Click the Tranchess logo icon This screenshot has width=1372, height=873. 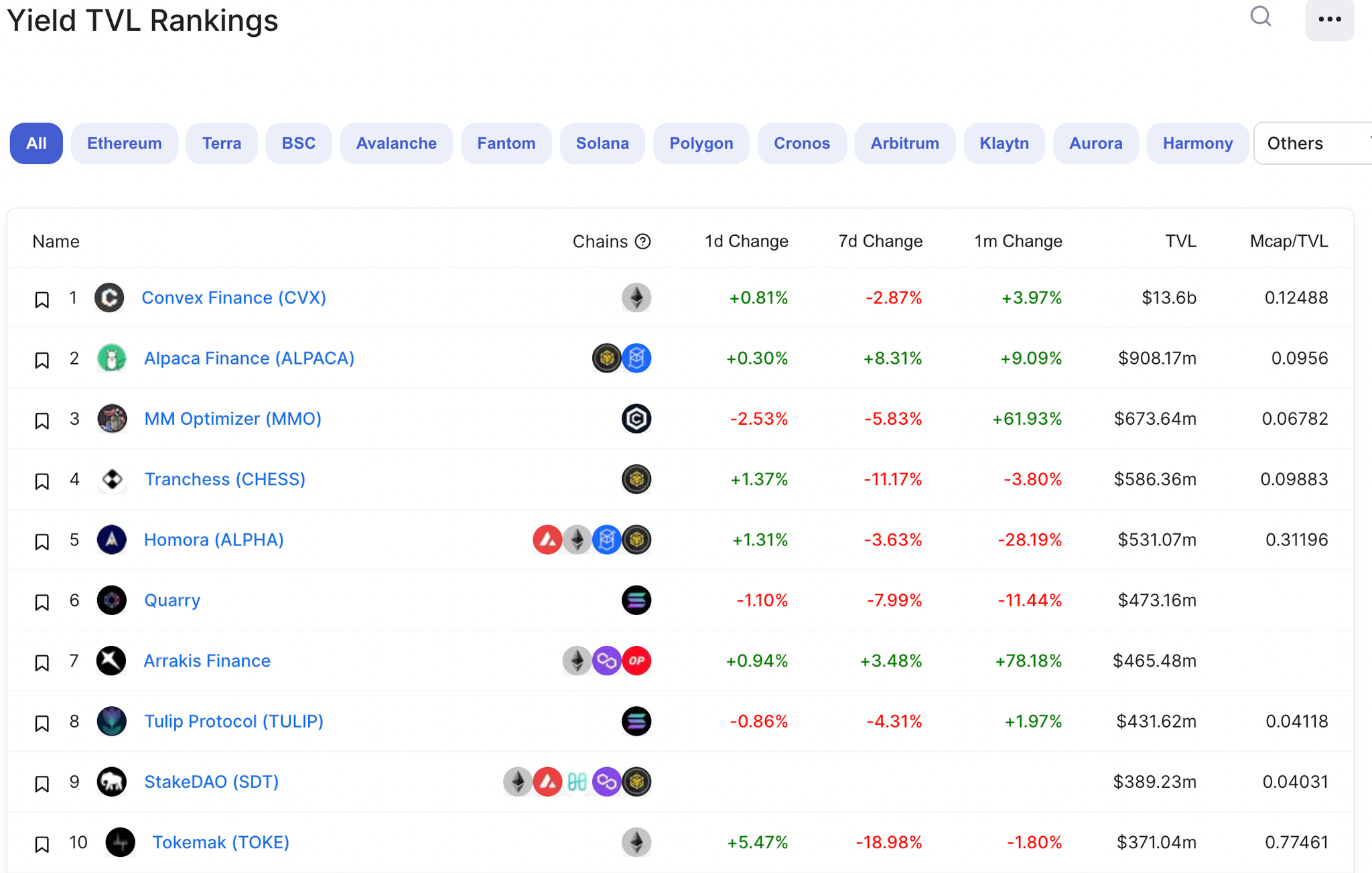tap(111, 479)
